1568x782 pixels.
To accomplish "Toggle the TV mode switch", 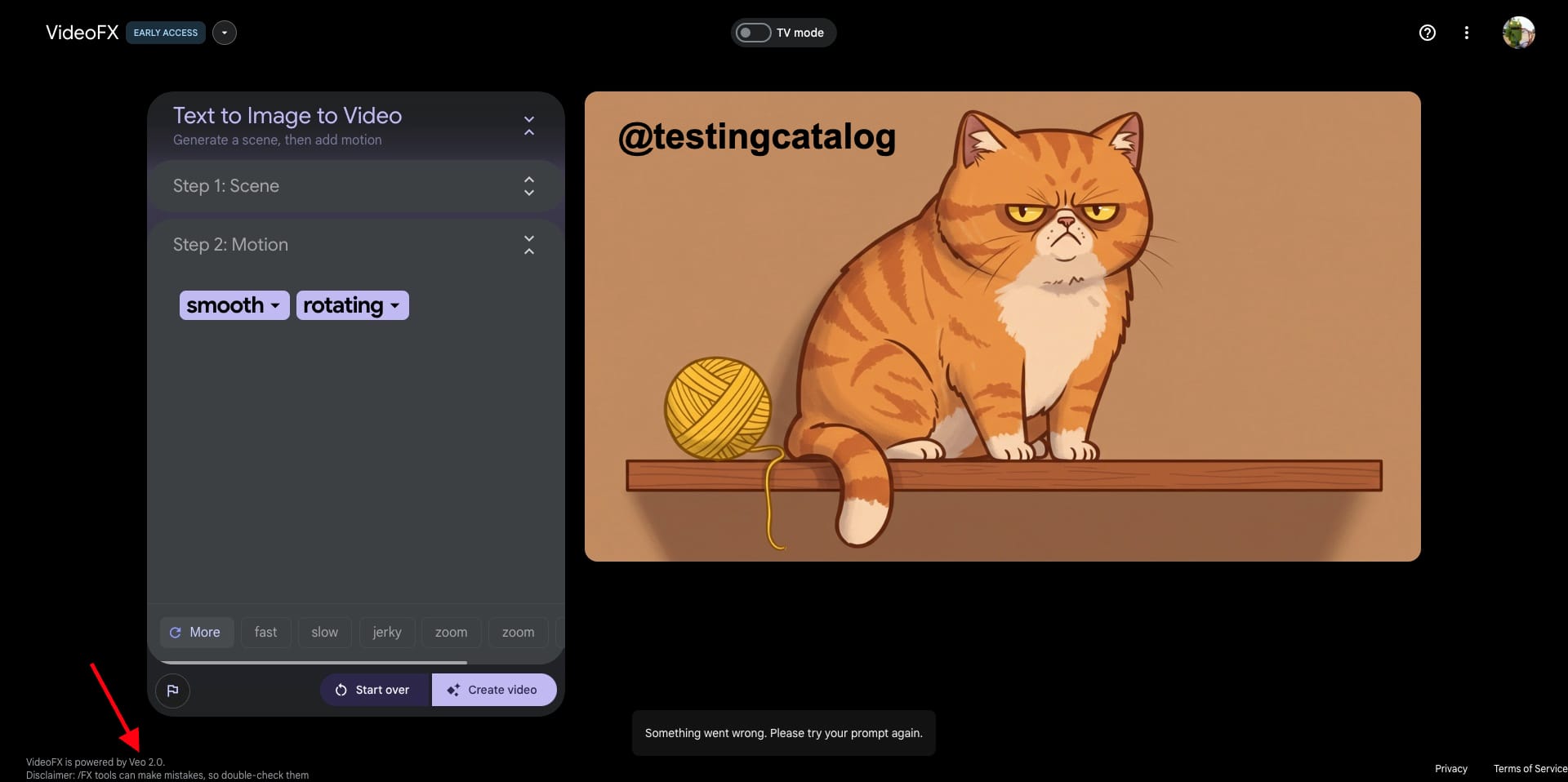I will point(753,33).
